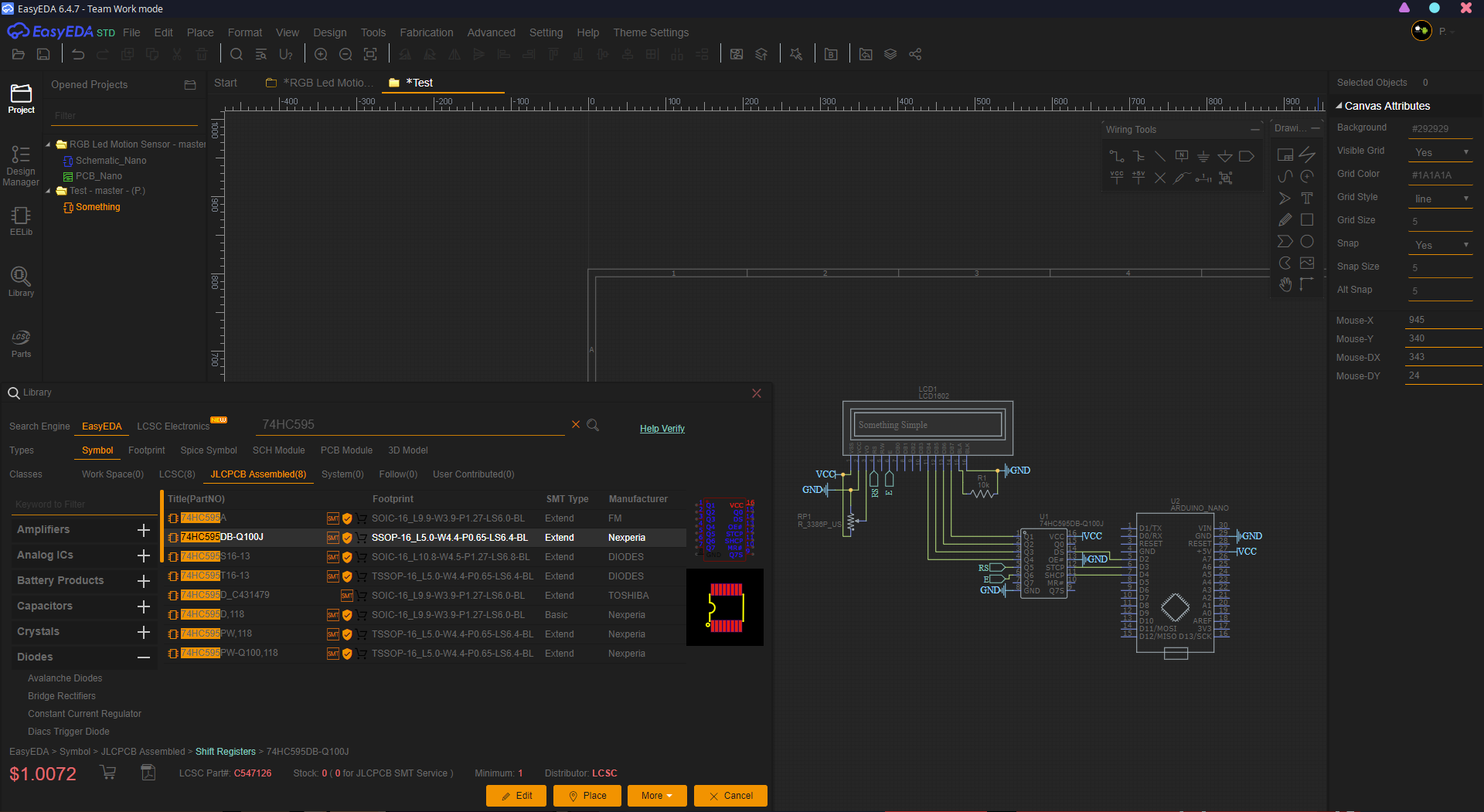Click the Undo toolbar icon
Screen dimensions: 1484x812
(x=78, y=54)
